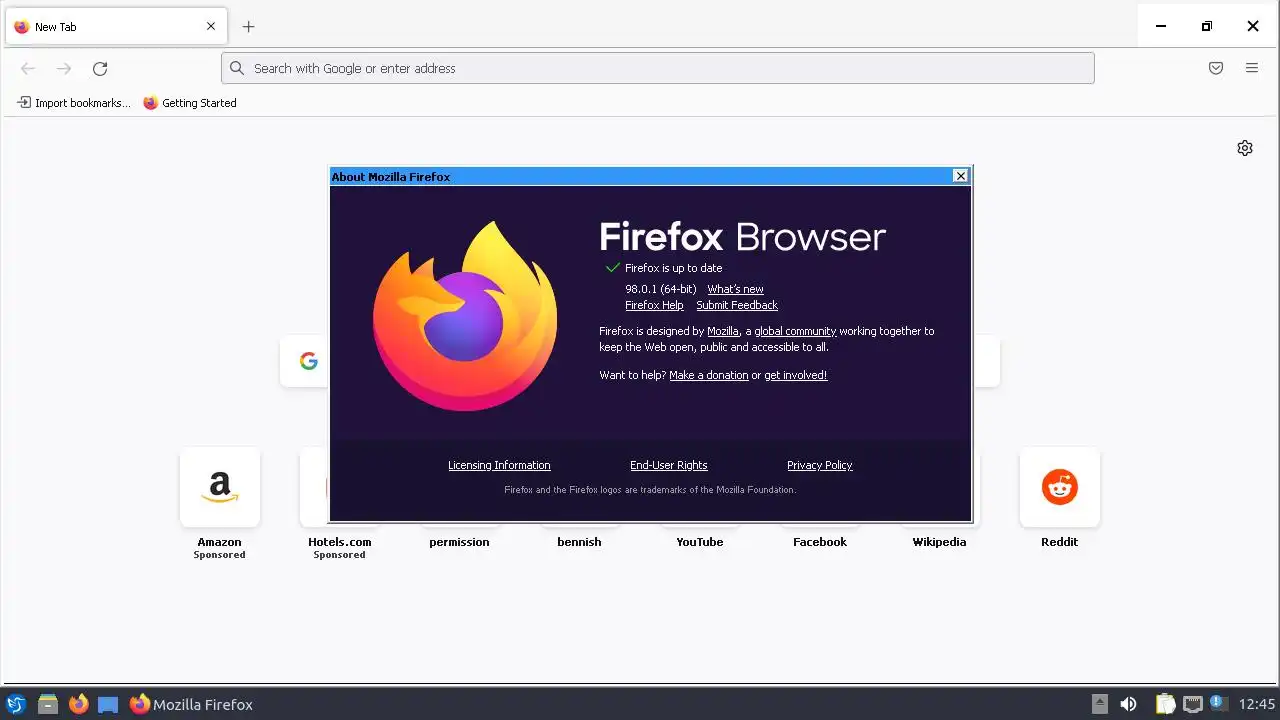
Task: Click the YouTube shortcut label
Action: tap(700, 542)
